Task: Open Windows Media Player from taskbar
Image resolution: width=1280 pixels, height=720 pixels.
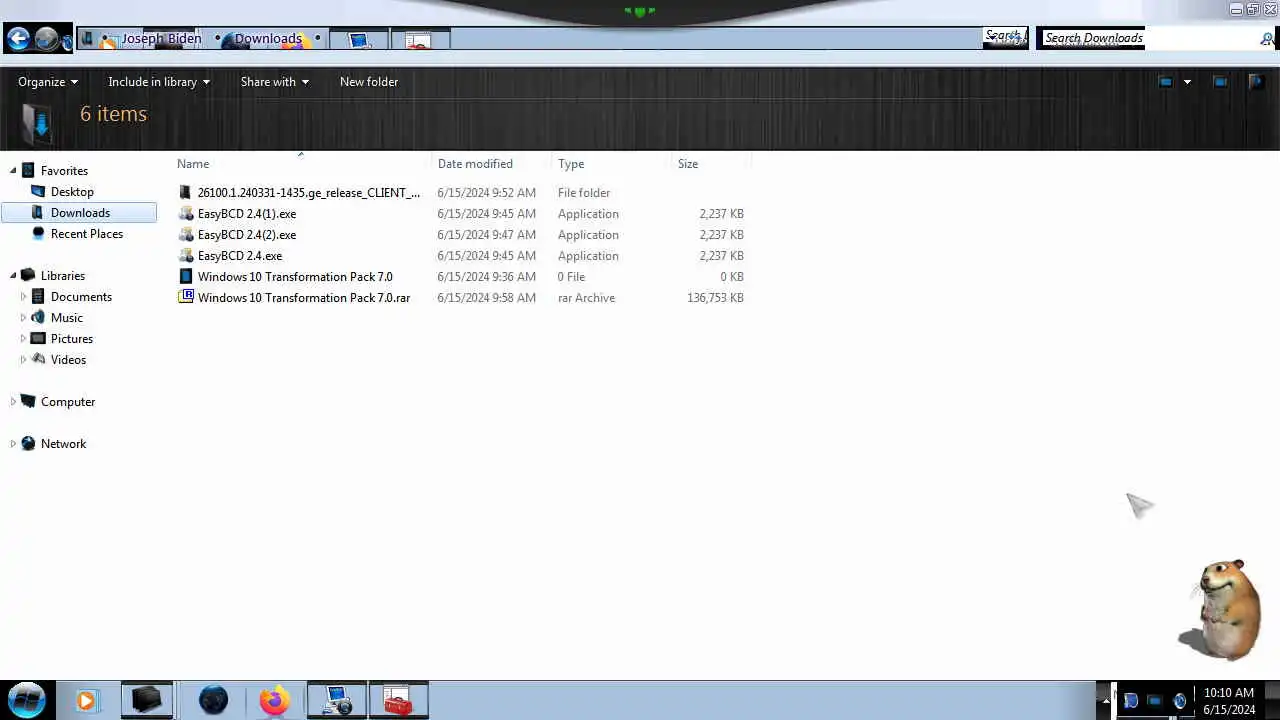Action: tap(86, 701)
